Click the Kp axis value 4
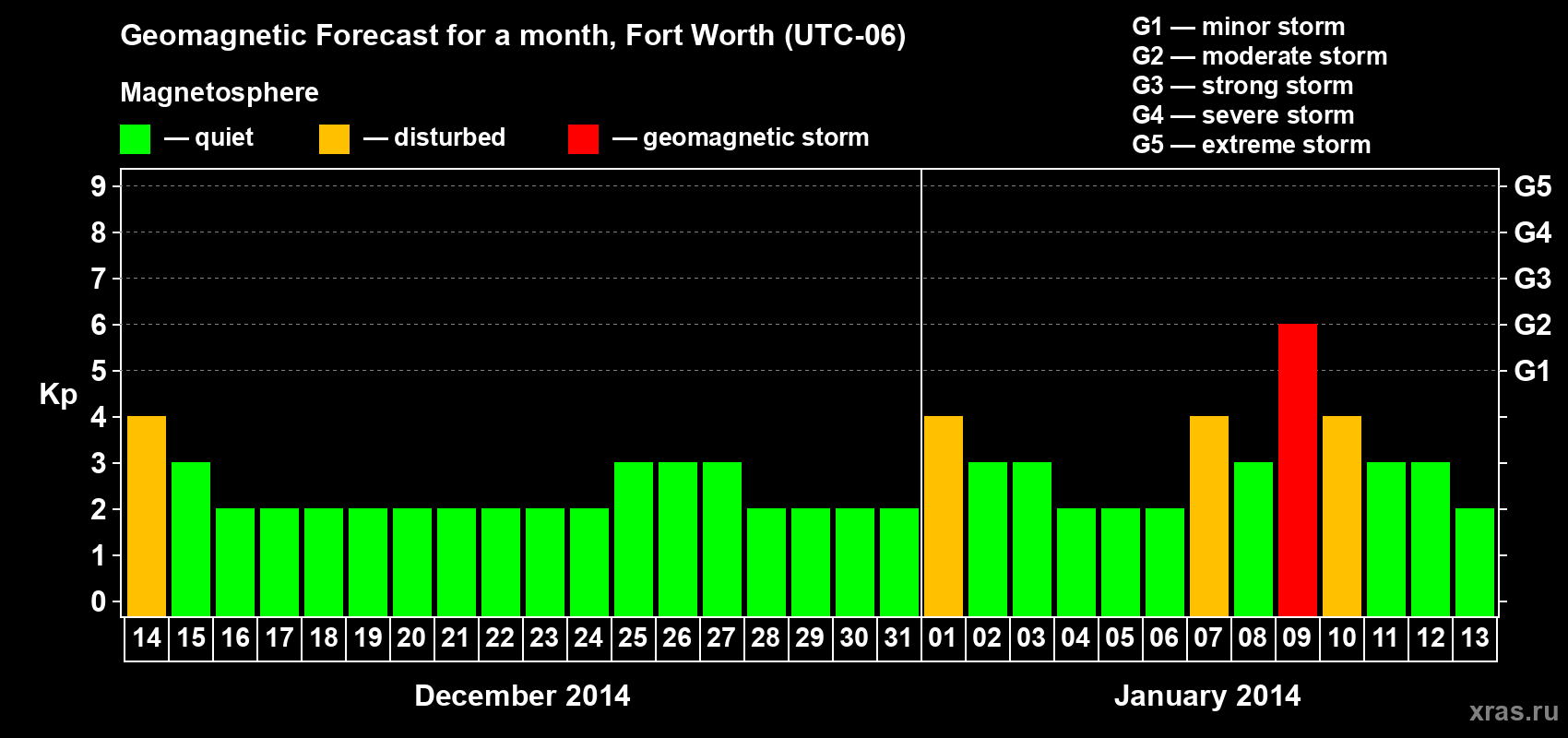 (x=99, y=417)
